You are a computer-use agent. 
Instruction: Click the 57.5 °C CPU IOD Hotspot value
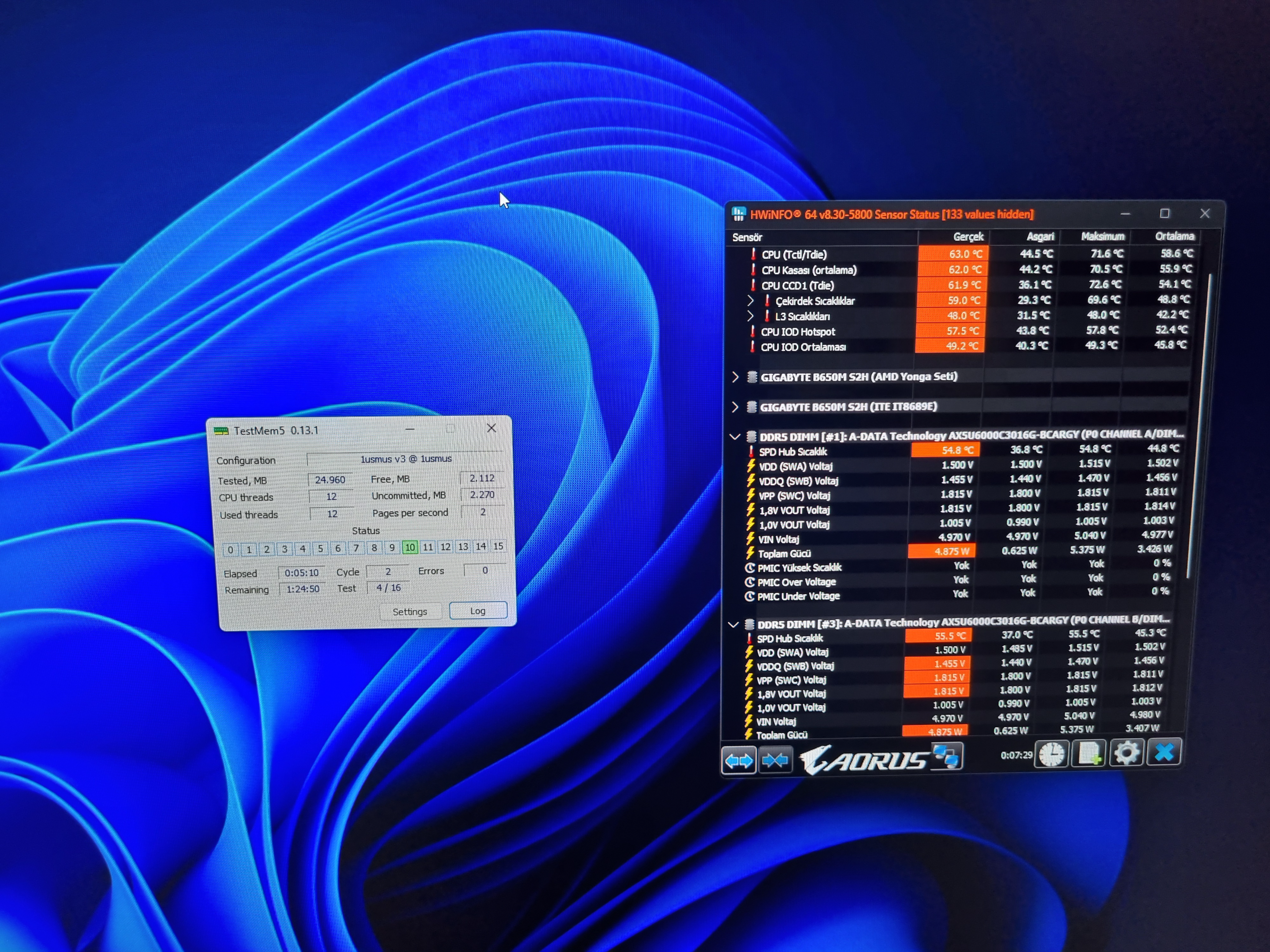(950, 331)
